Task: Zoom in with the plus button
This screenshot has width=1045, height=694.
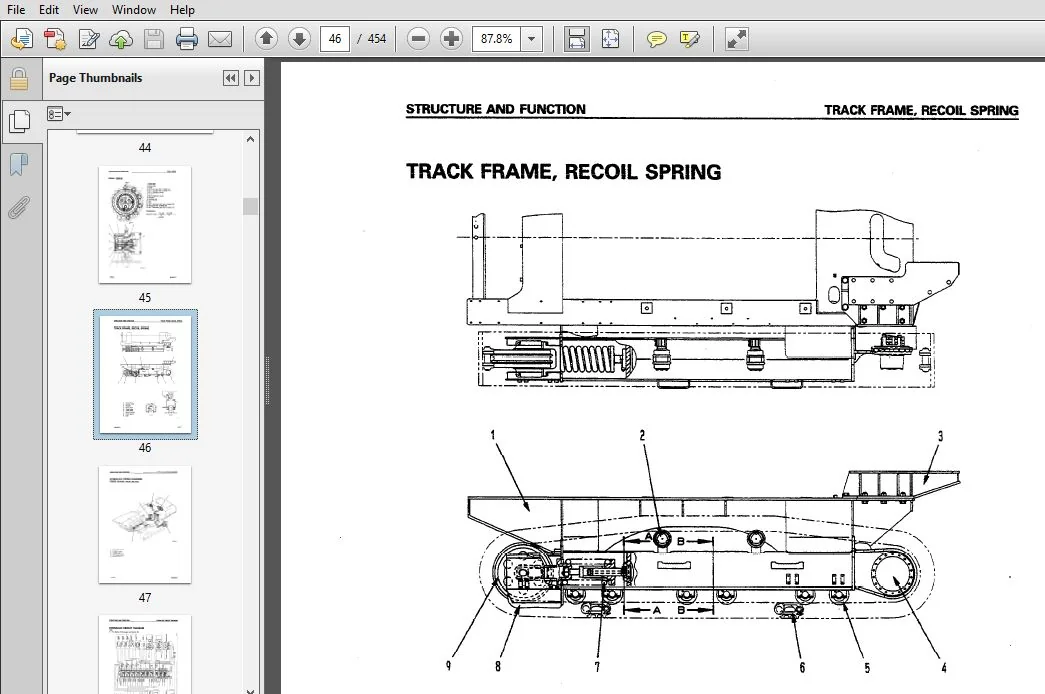Action: [x=452, y=39]
